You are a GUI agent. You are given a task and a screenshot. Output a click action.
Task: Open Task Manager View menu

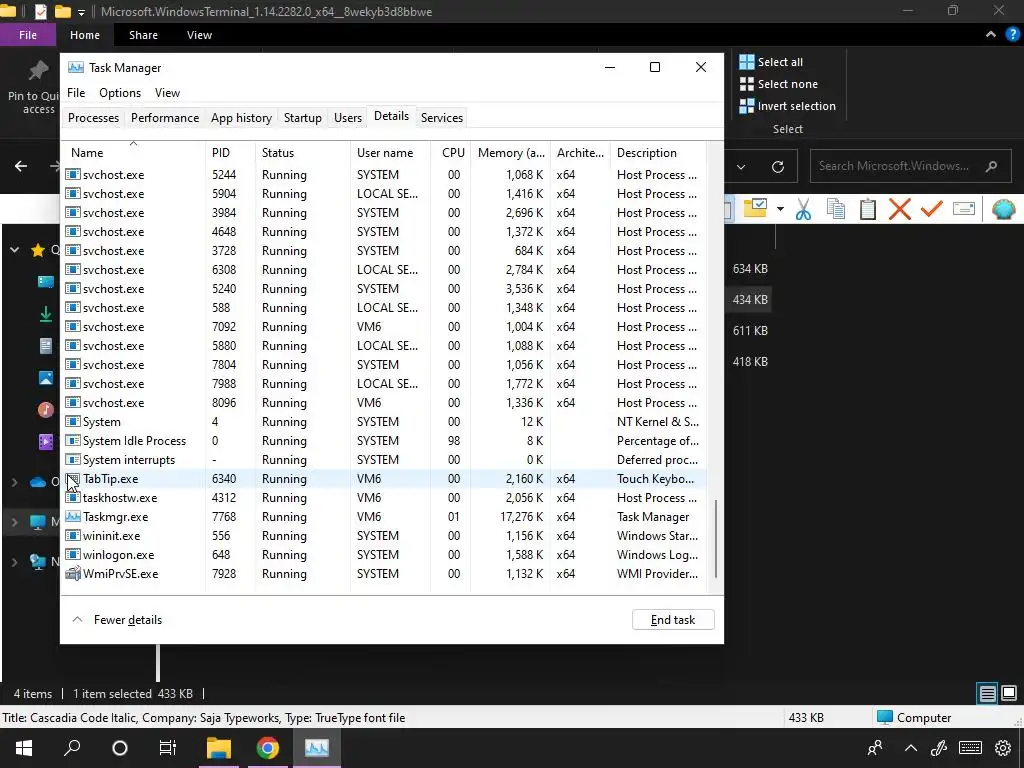(x=167, y=93)
